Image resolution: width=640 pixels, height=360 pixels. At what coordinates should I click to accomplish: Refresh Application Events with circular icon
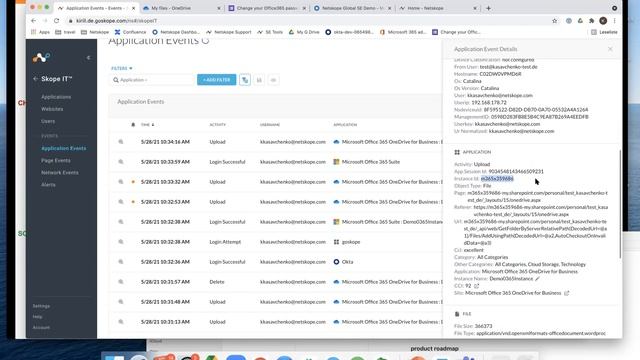[205, 40]
